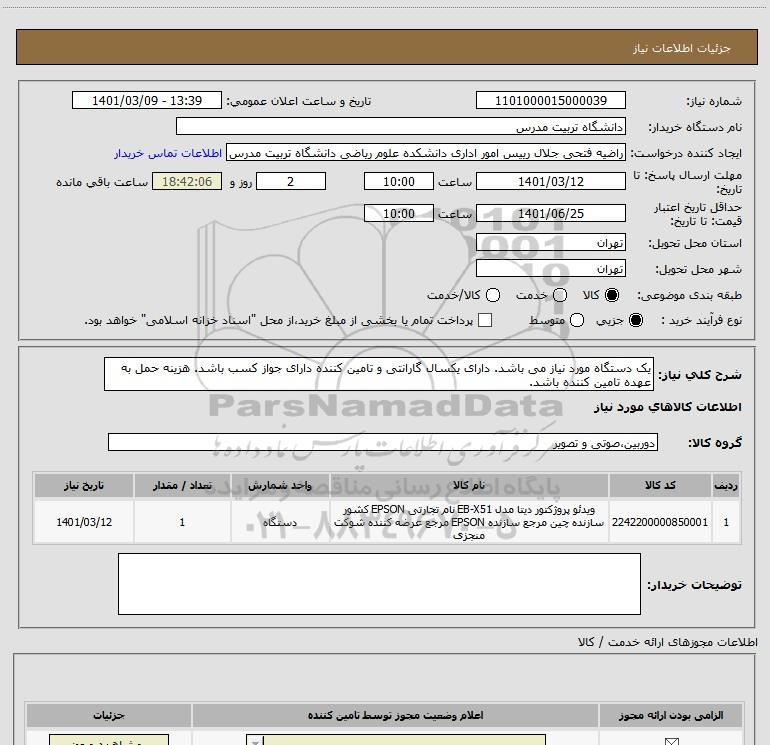
Task: Click the quantity cell showing 1
Action: (x=182, y=522)
